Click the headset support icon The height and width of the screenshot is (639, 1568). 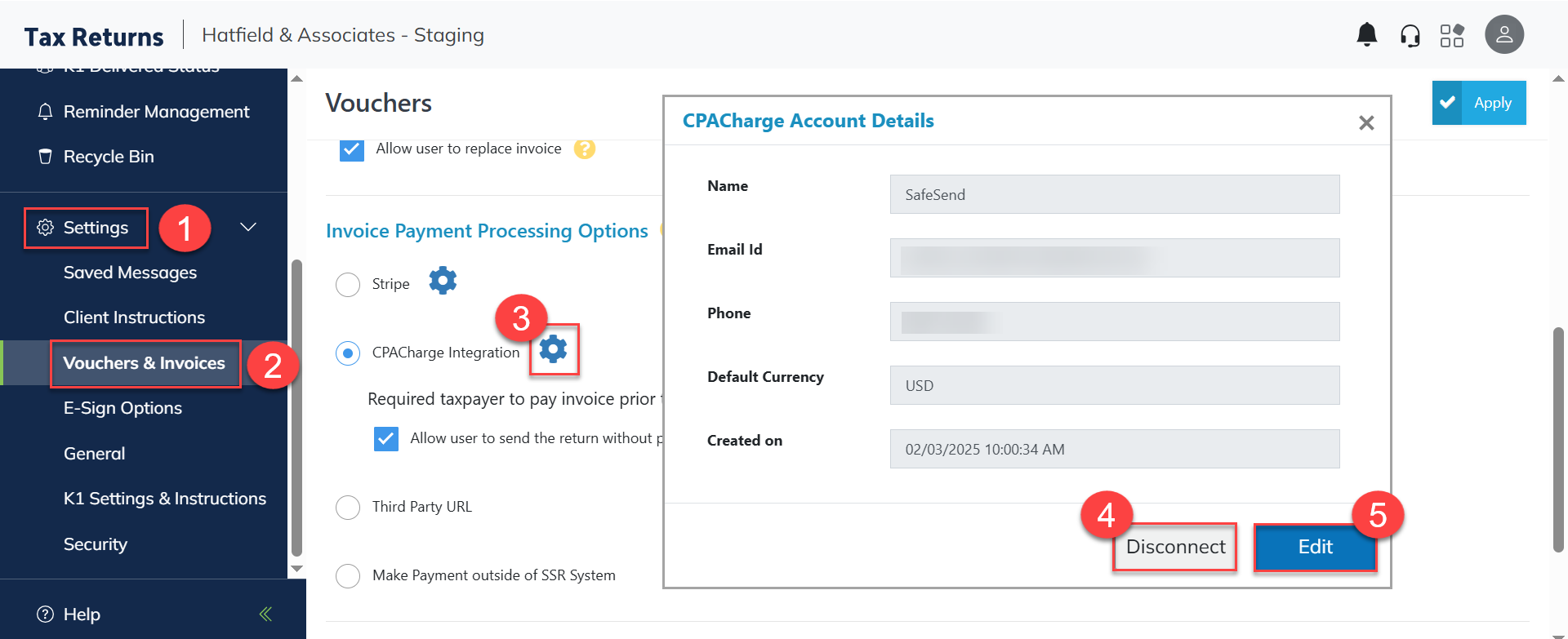coord(1410,36)
